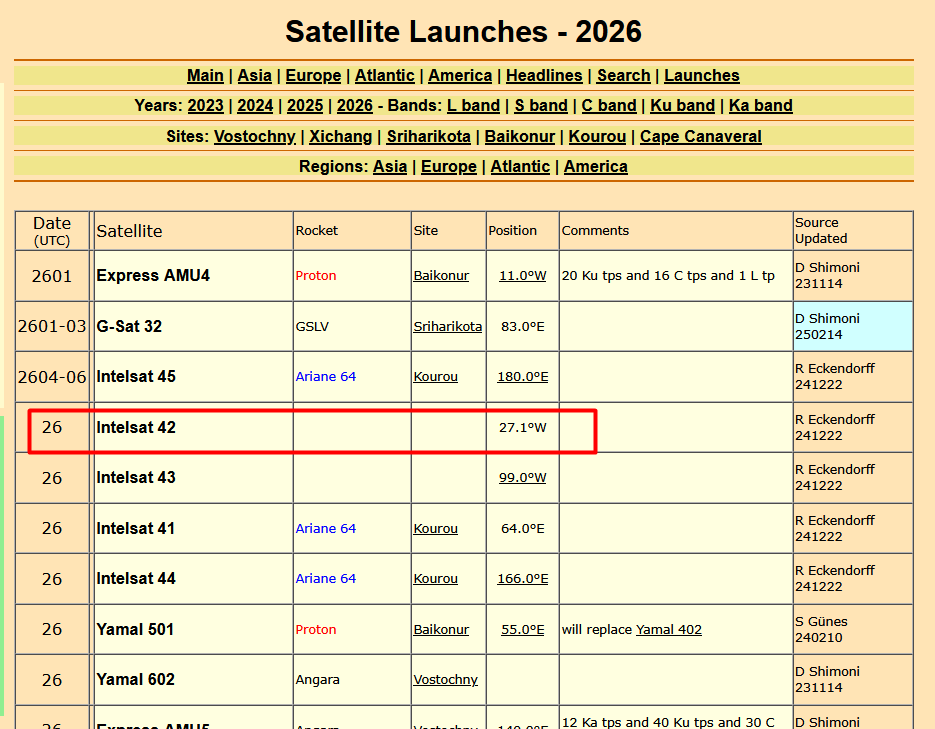Select year 2024 launches
The image size is (935, 729).
[255, 106]
